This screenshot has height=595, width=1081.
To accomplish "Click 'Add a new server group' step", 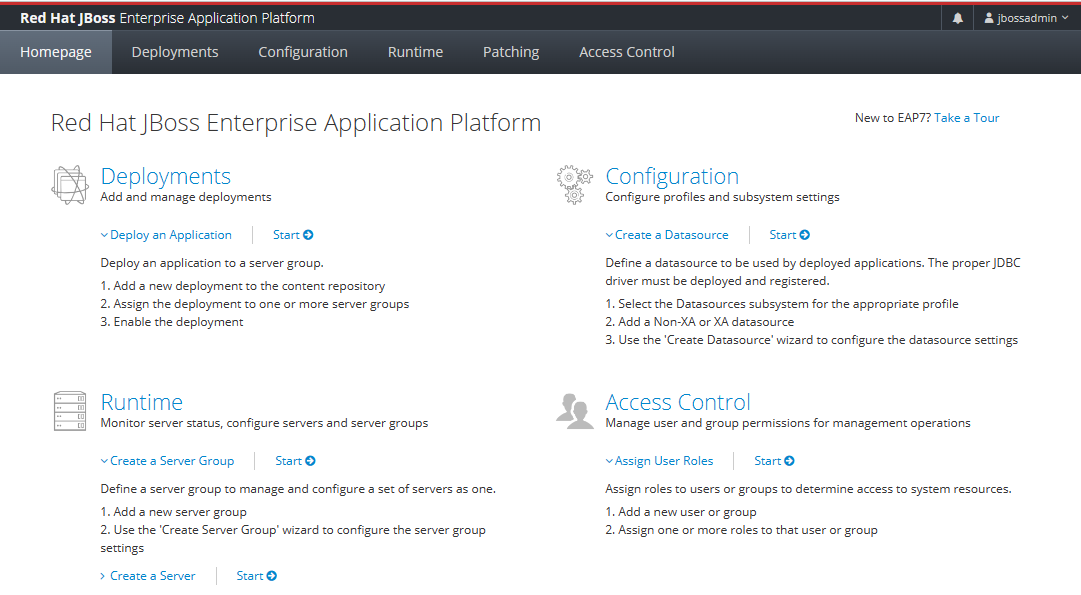I will pyautogui.click(x=174, y=512).
